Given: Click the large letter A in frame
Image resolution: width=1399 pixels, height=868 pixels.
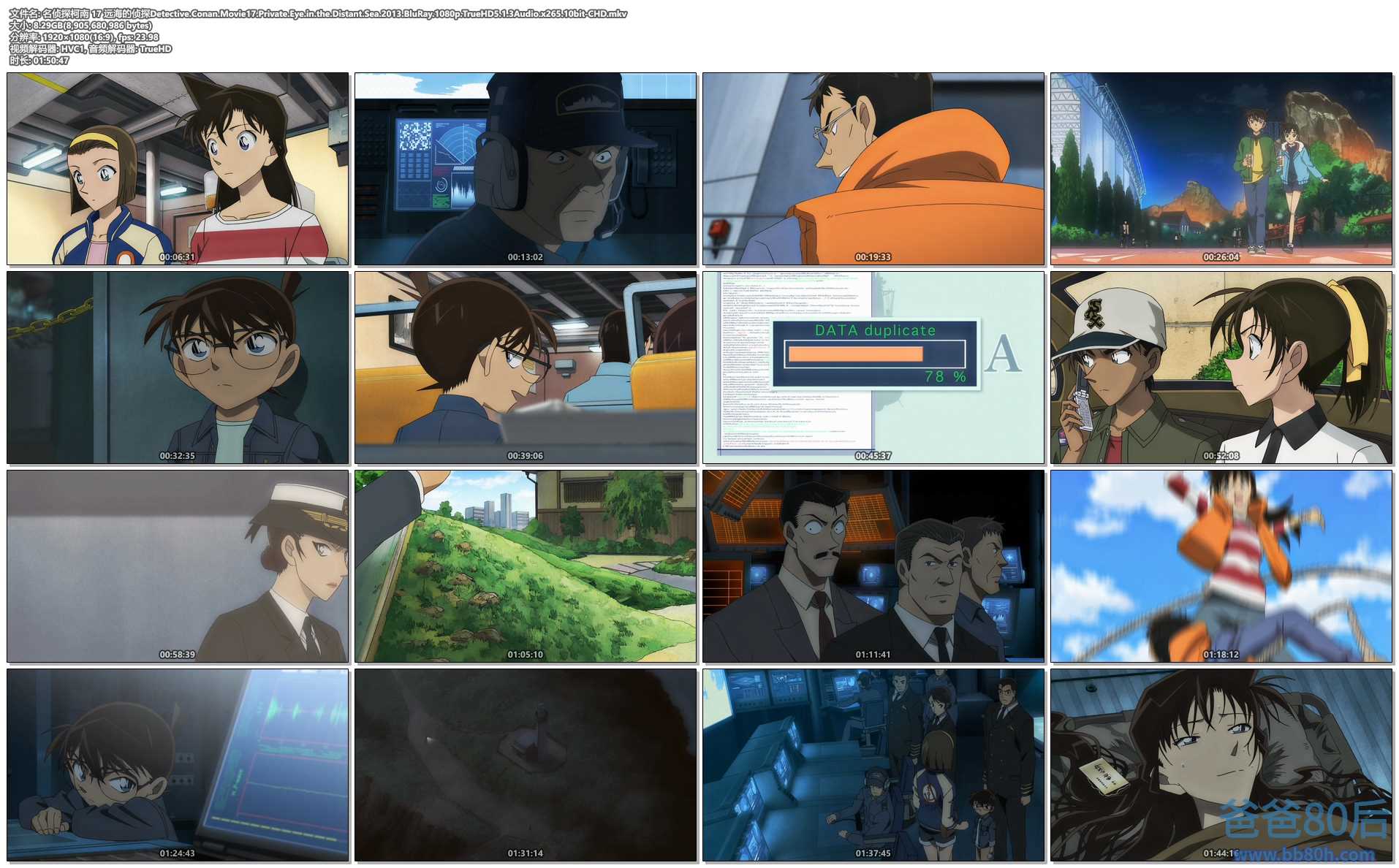Looking at the screenshot, I should tap(1002, 354).
